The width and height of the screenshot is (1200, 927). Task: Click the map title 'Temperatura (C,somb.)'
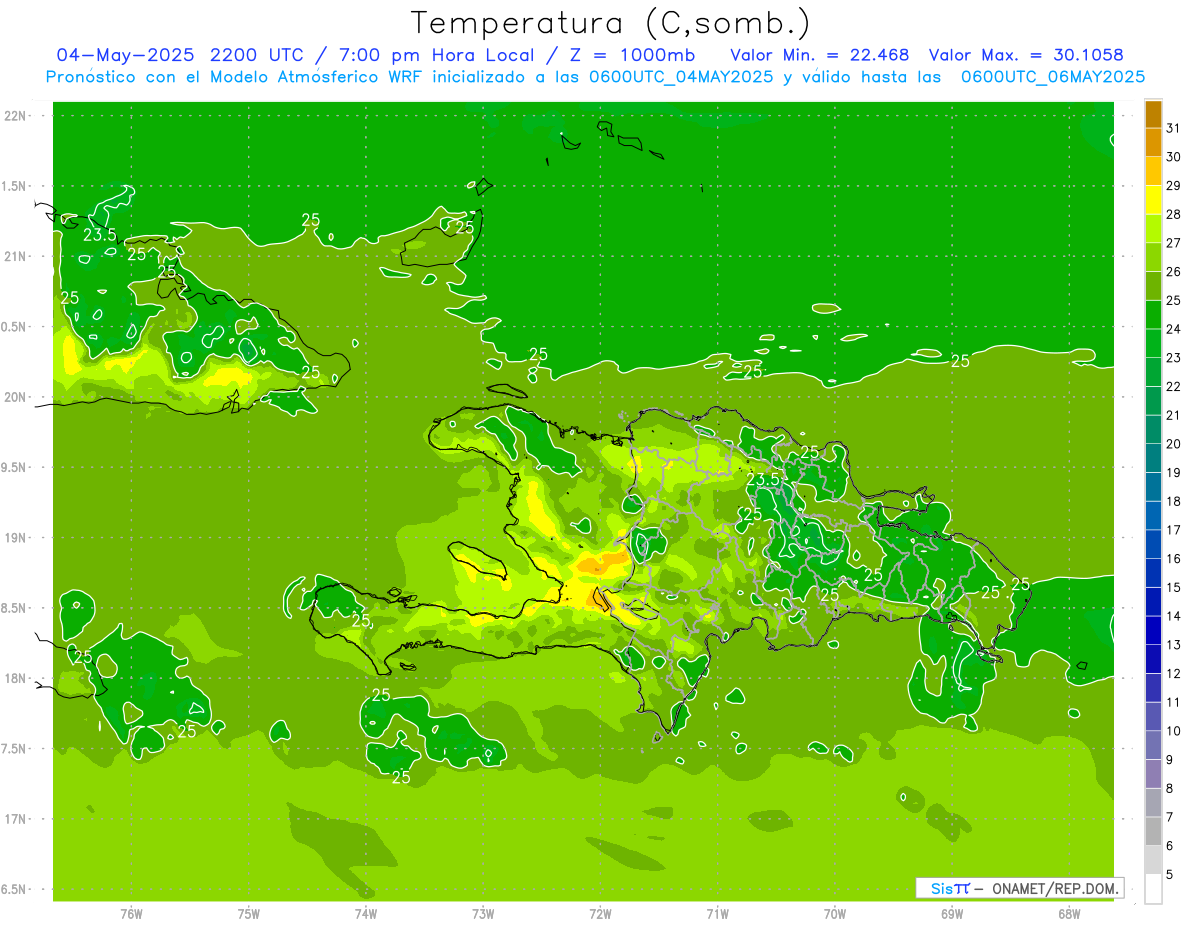click(x=611, y=23)
